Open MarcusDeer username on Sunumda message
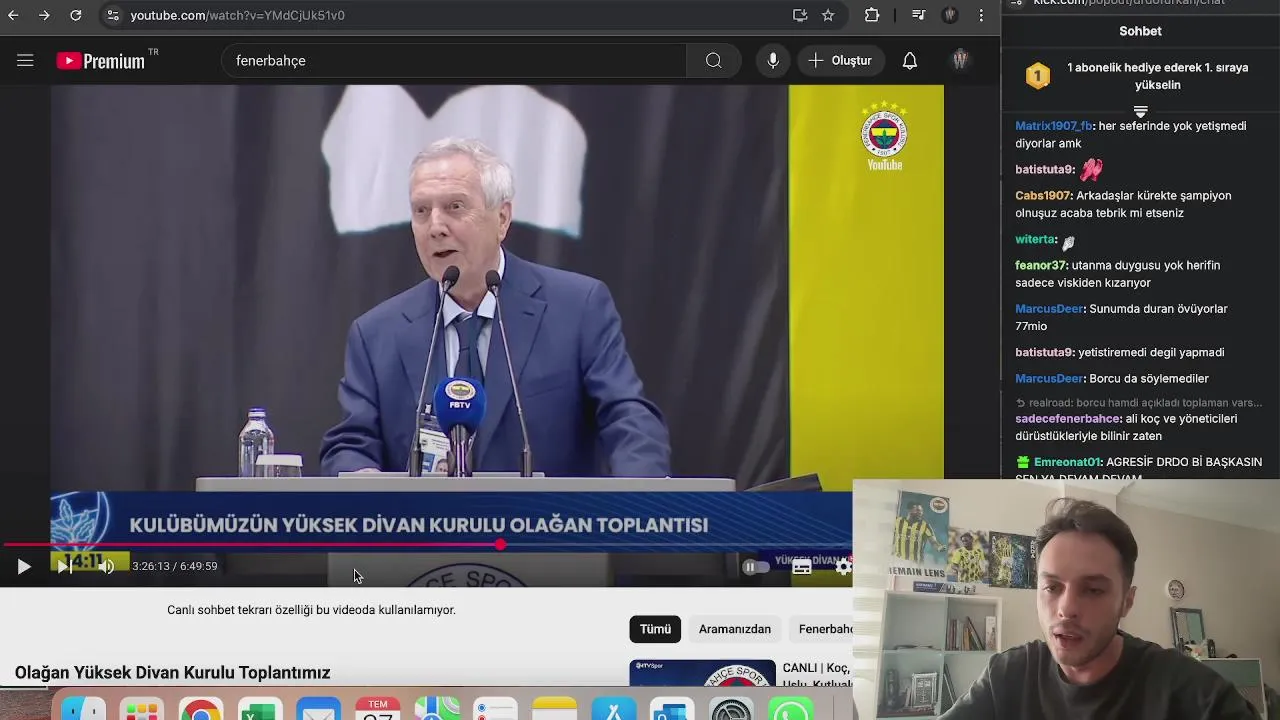The width and height of the screenshot is (1280, 720). point(1049,309)
